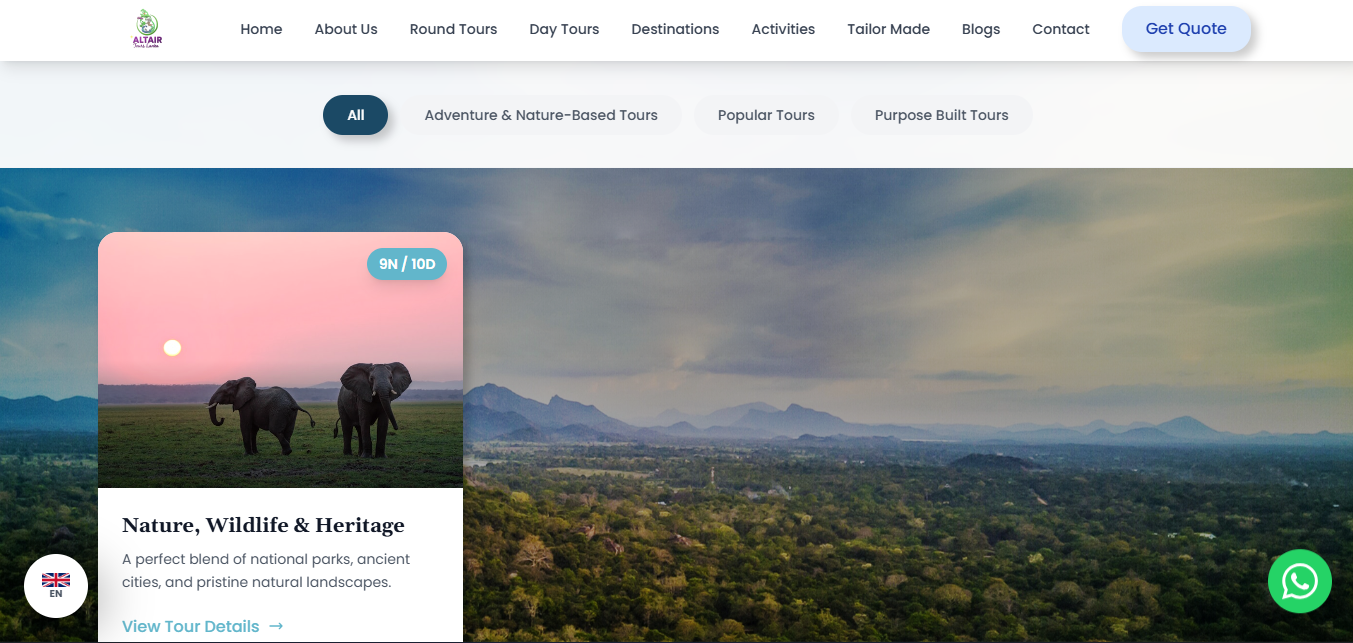Click the Get Quote button

(x=1186, y=29)
